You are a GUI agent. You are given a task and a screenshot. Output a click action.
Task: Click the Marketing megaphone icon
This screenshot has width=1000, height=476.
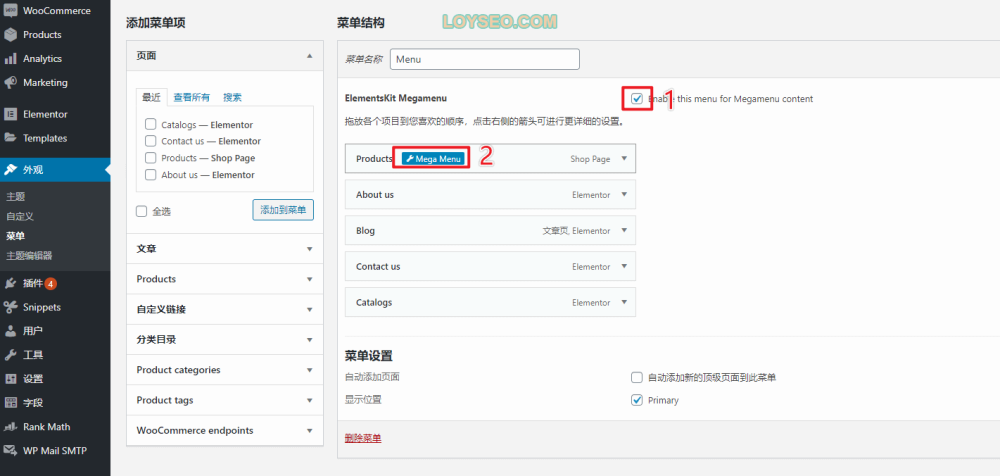tap(10, 83)
